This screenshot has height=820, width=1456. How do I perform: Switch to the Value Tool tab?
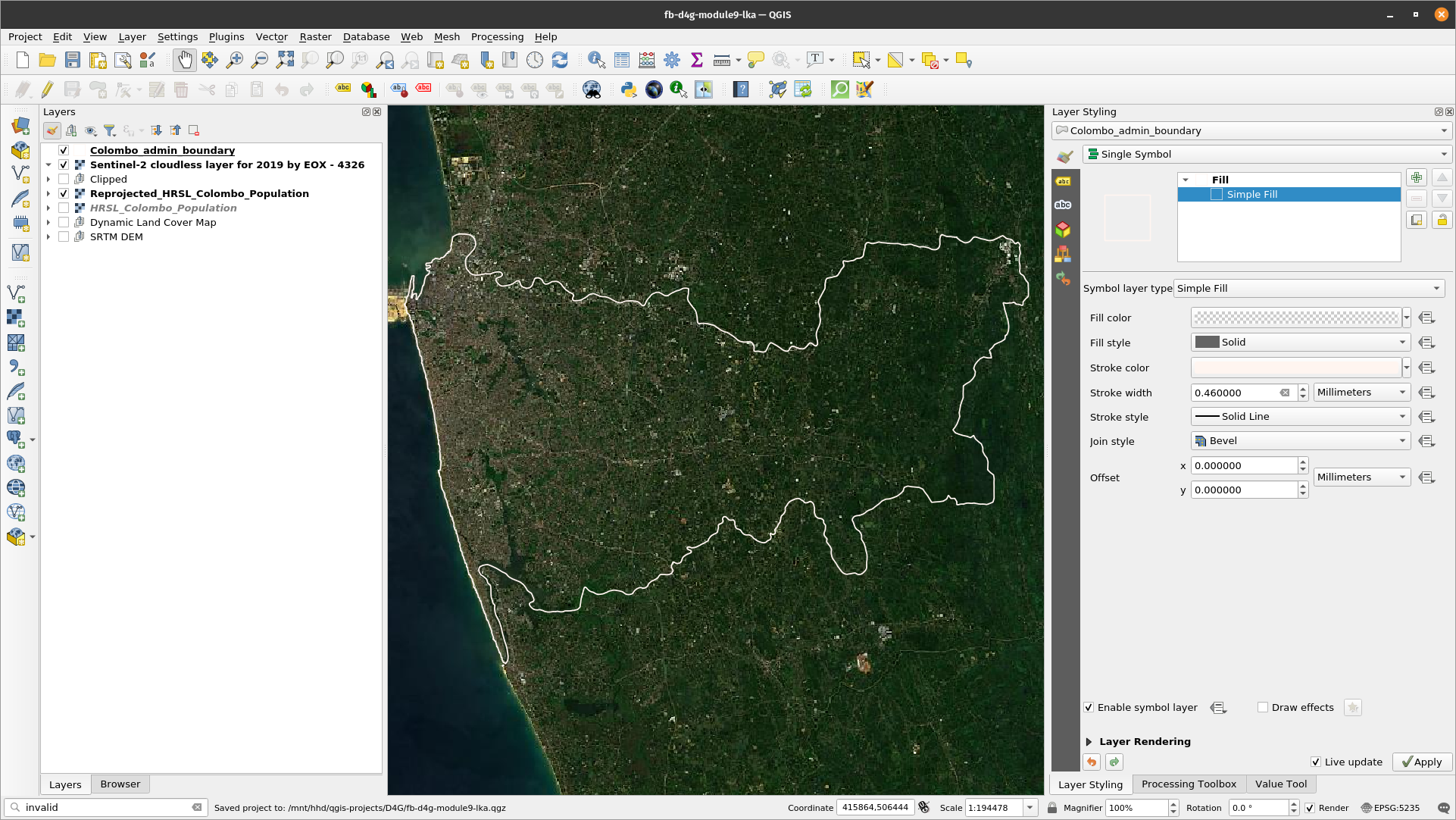click(1281, 784)
